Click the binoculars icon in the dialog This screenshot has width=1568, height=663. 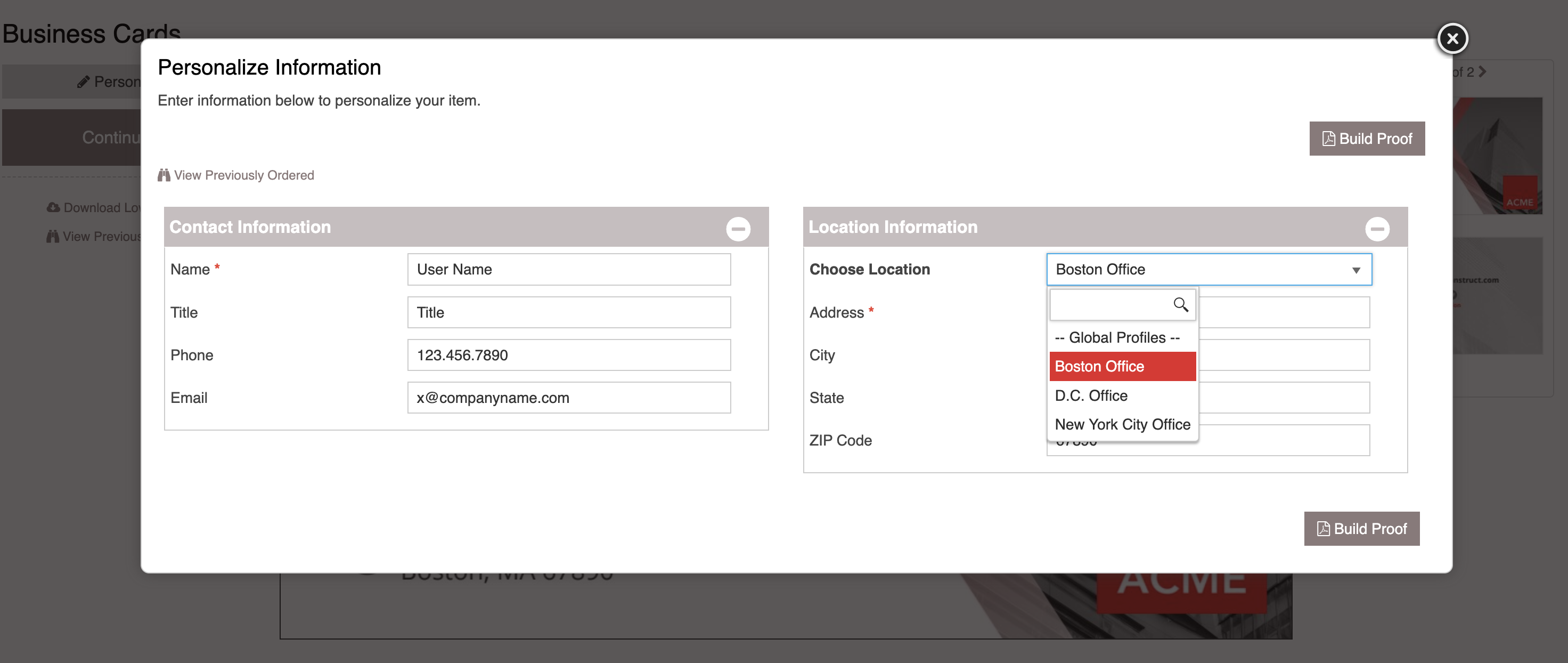[x=164, y=175]
